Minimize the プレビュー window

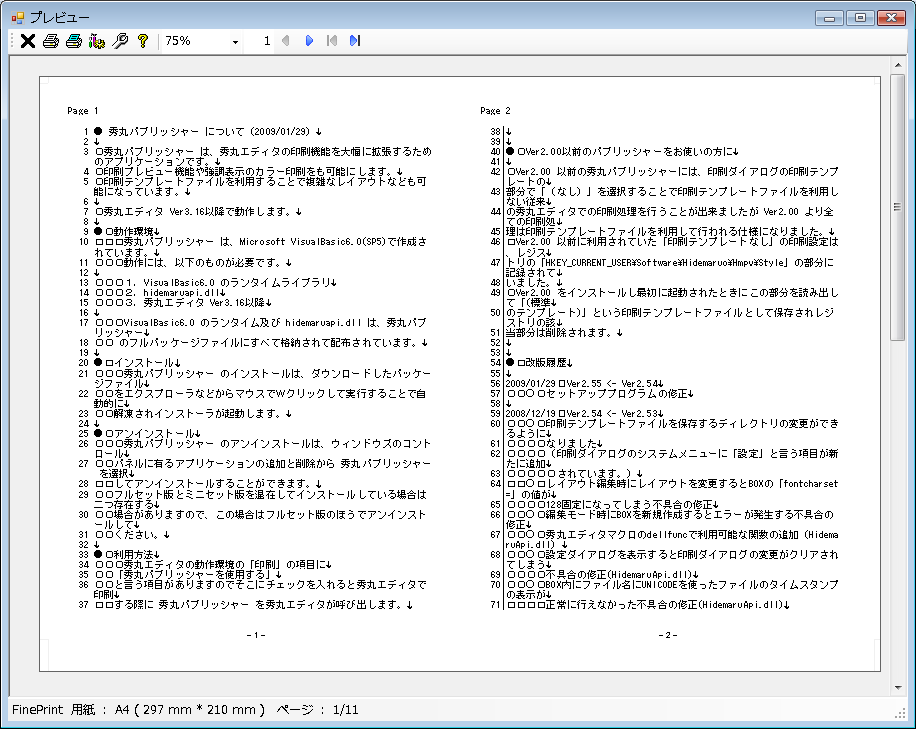829,17
